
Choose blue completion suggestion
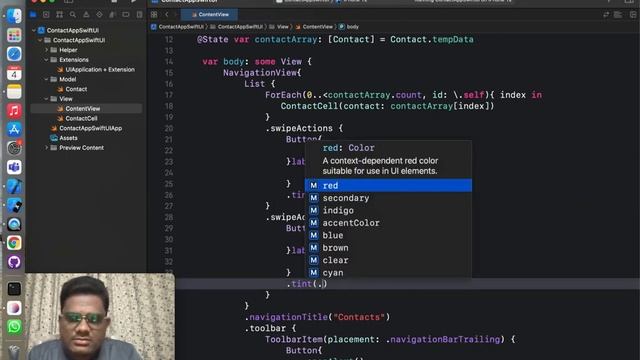388,236
